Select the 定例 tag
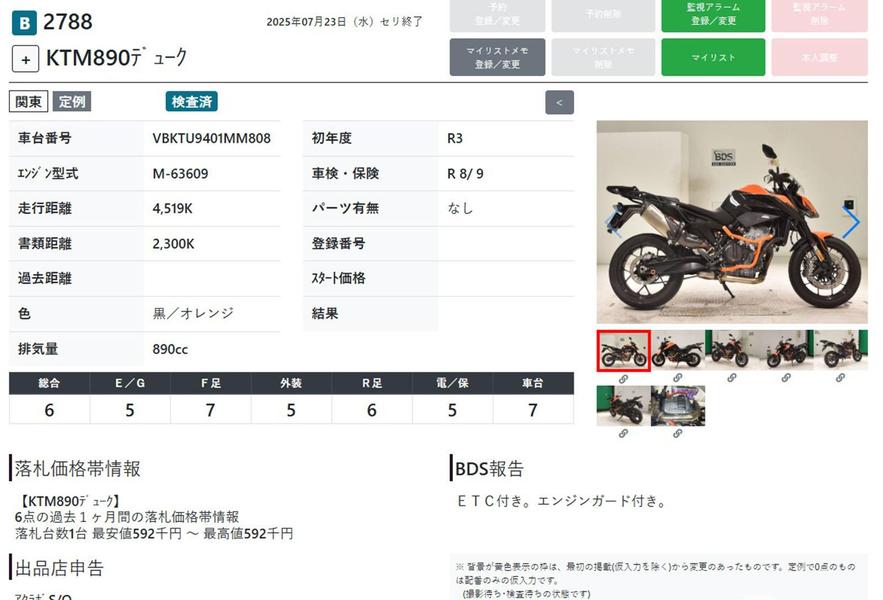Image resolution: width=883 pixels, height=600 pixels. pos(72,101)
